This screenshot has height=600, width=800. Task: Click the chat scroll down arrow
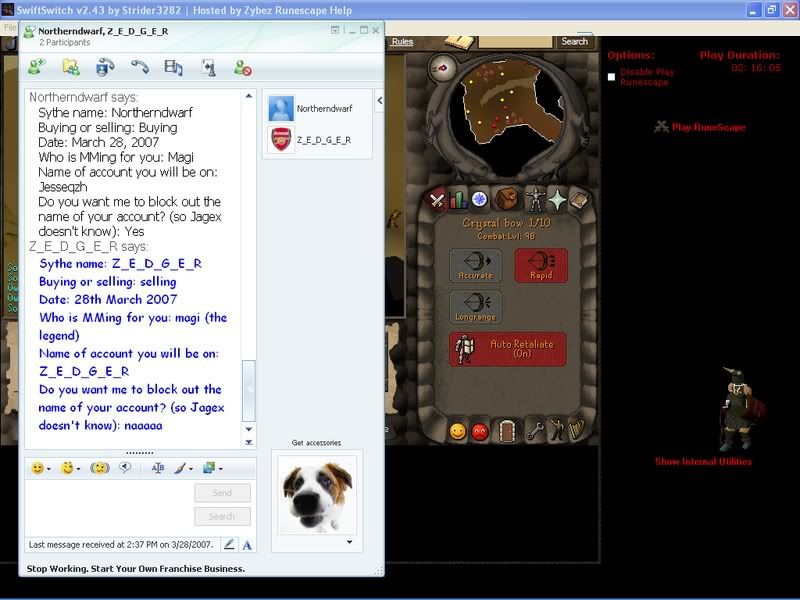tap(248, 429)
